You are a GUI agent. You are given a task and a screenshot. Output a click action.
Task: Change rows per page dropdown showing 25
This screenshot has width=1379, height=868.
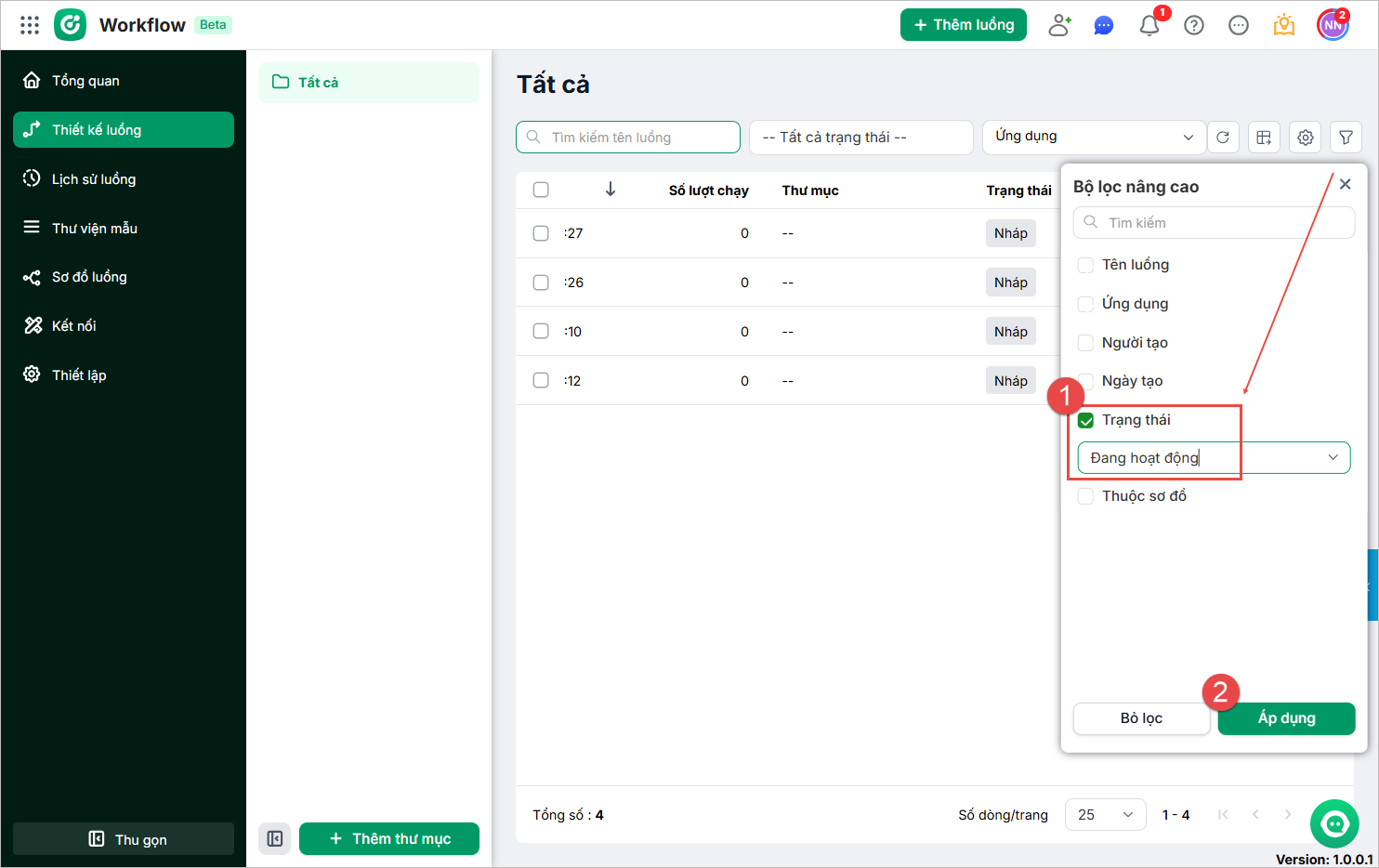click(1105, 814)
